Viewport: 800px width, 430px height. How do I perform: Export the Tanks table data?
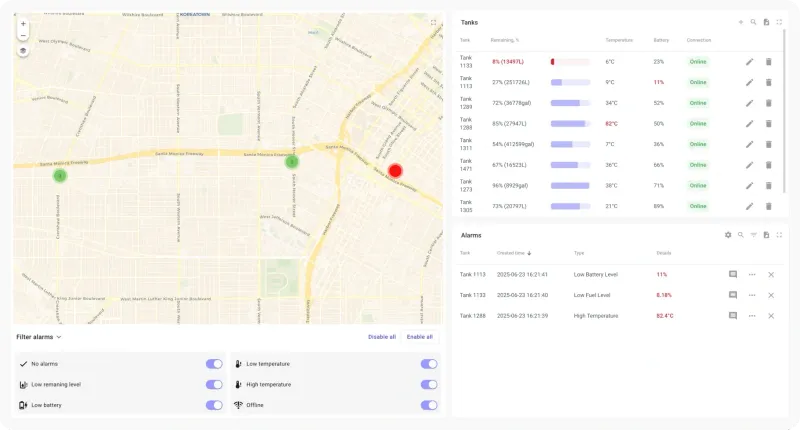click(766, 22)
